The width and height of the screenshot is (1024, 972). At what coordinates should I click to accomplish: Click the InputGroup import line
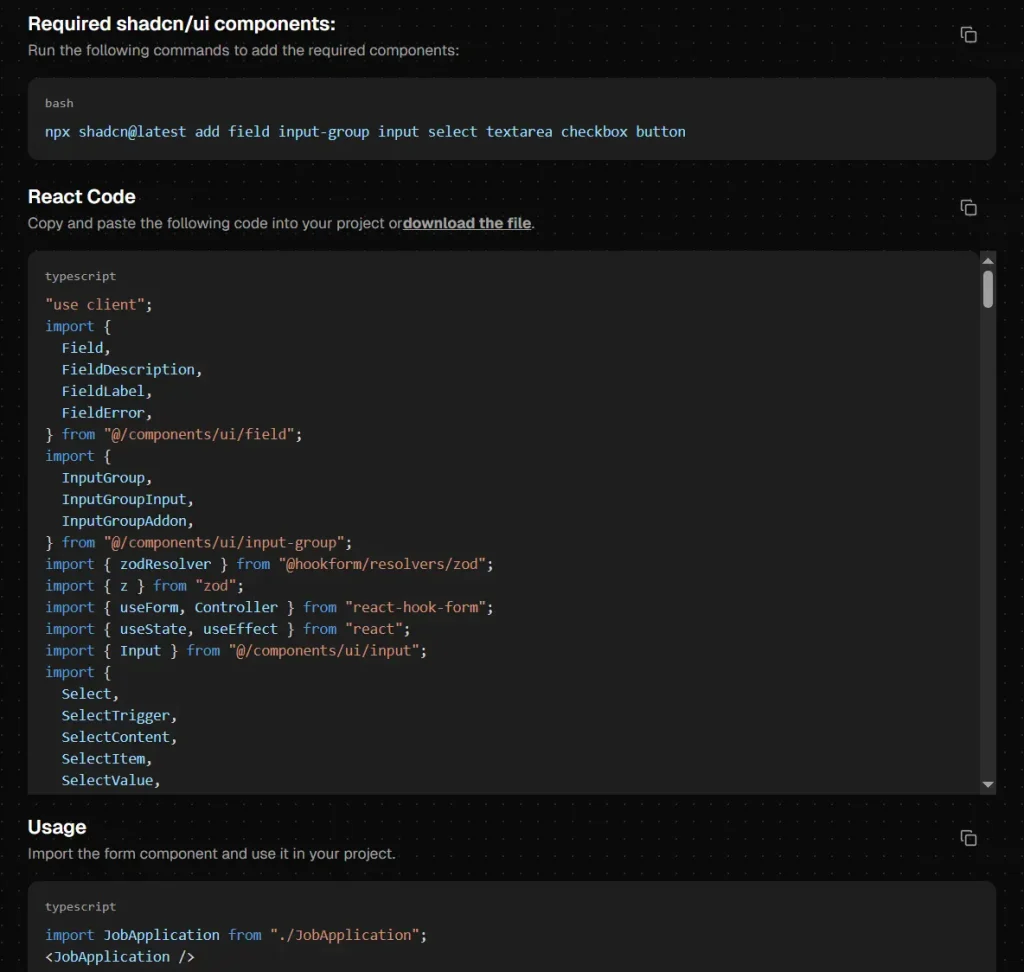click(103, 477)
